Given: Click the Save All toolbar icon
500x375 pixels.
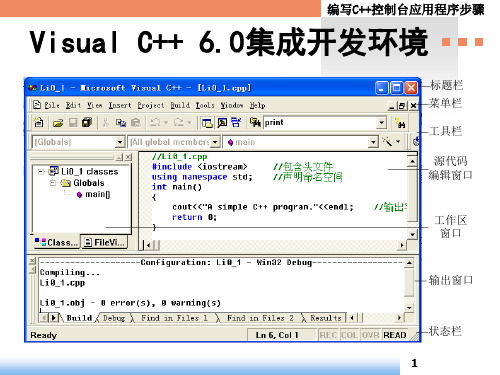Looking at the screenshot, I should [87, 122].
